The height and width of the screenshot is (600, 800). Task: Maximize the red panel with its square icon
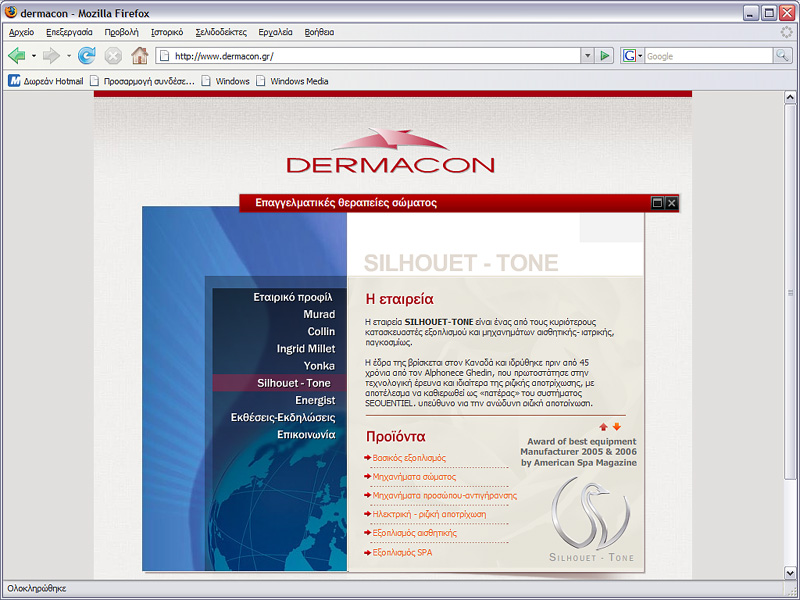[658, 203]
